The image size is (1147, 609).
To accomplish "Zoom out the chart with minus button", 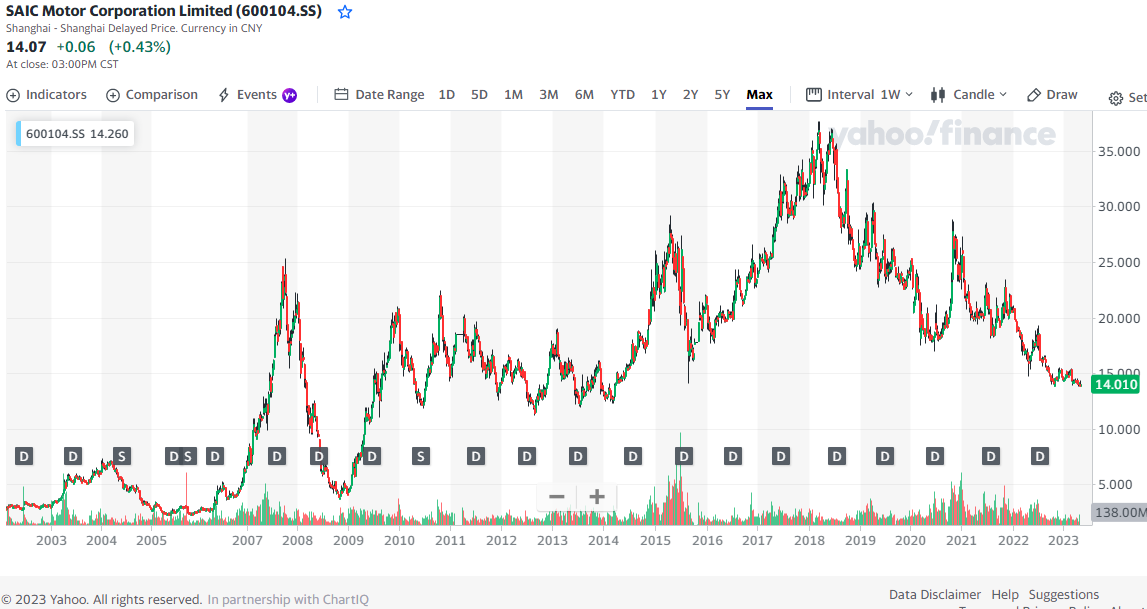I will click(557, 497).
